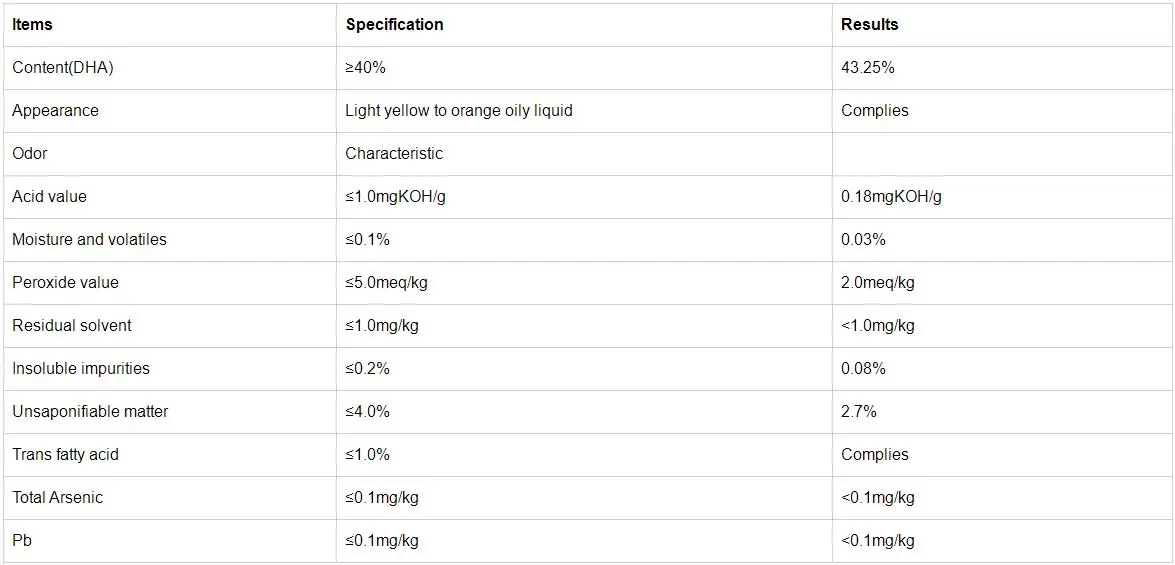Select the Moisture and volatiles label
The image size is (1175, 565).
coord(89,239)
